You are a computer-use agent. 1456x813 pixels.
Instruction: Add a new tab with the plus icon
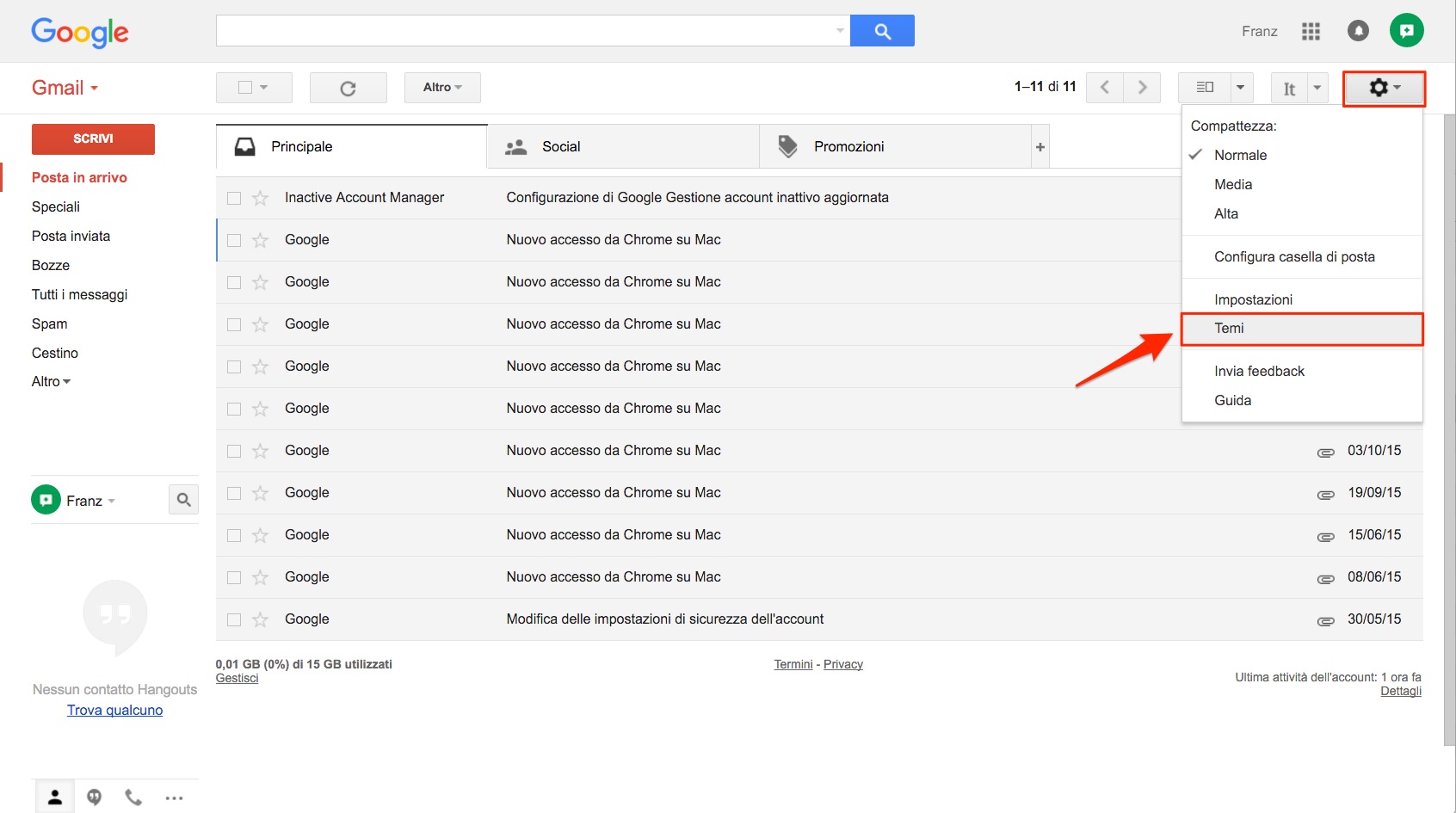1040,147
